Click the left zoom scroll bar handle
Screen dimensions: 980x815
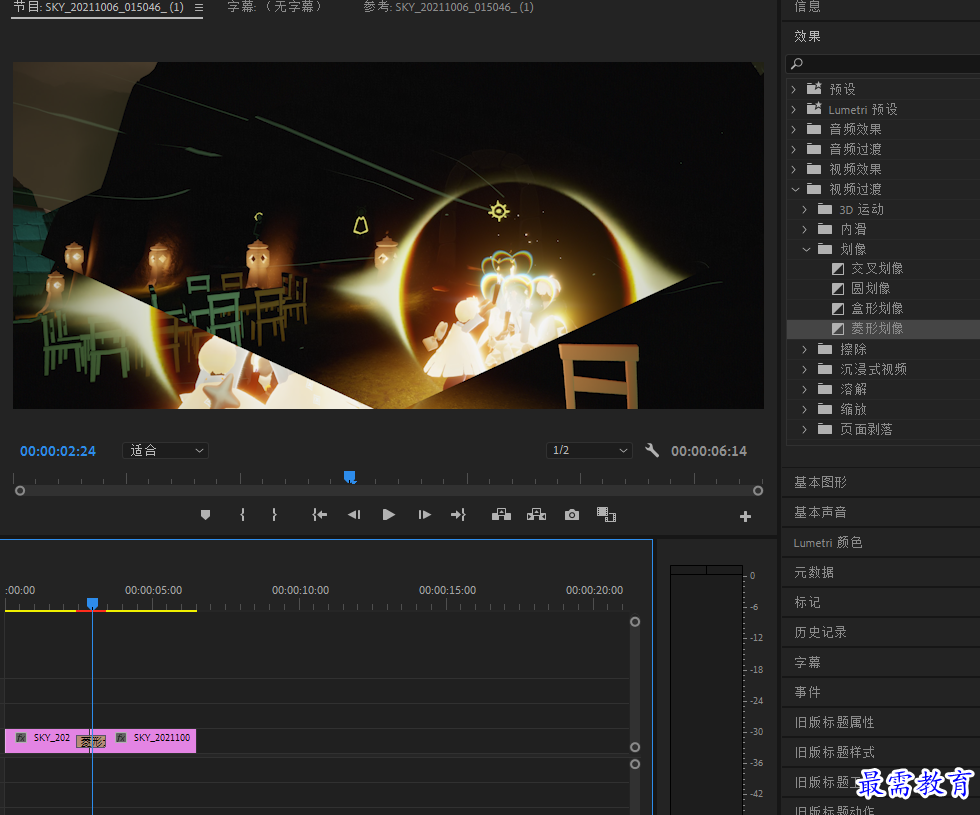pos(20,491)
